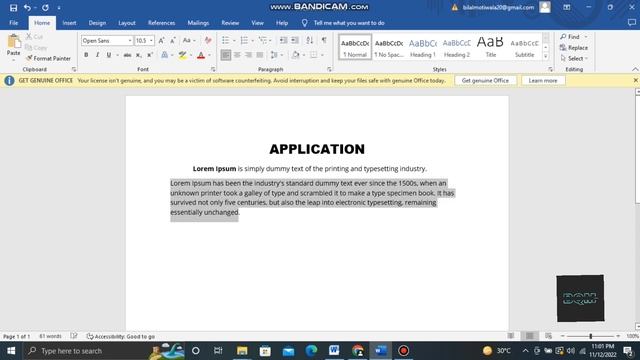The image size is (640, 360).
Task: Justify the paragraph text
Action: 260,55
